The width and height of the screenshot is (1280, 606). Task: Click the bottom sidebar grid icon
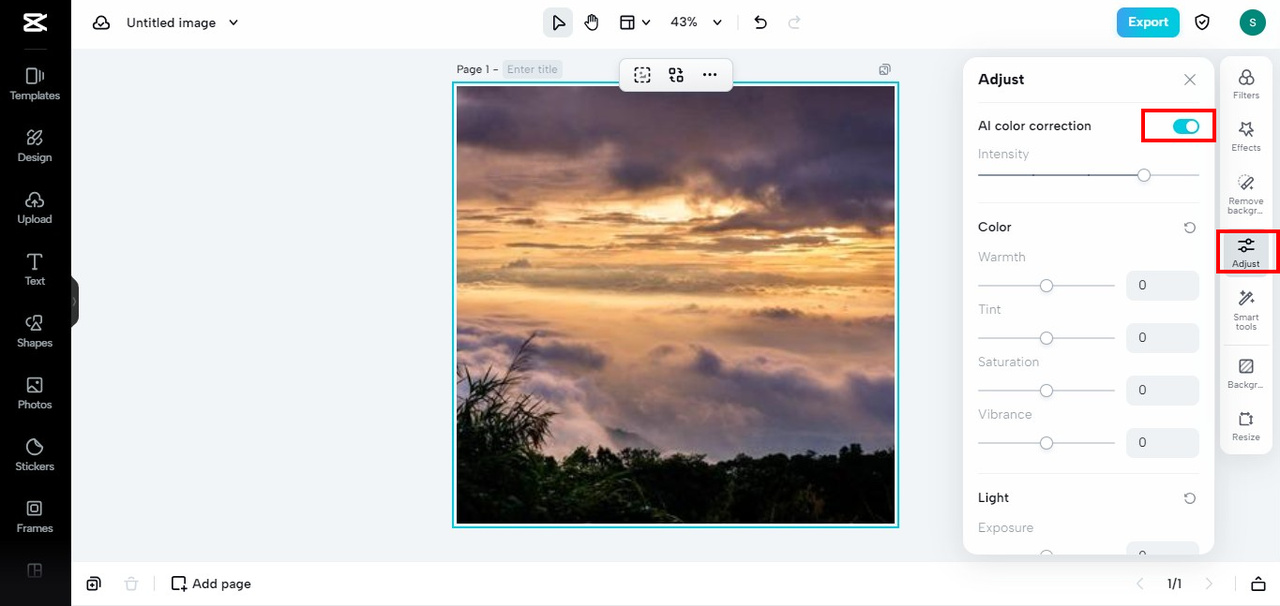click(x=35, y=571)
